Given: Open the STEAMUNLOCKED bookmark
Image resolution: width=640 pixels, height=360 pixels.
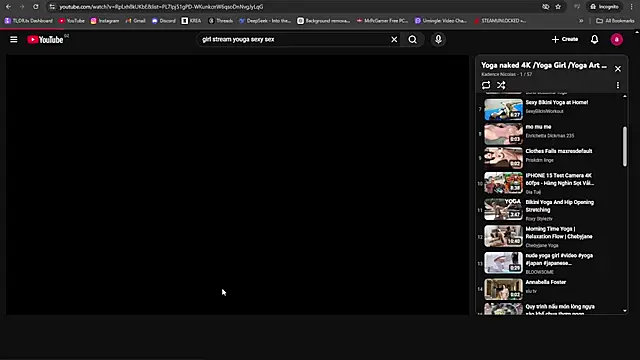Looking at the screenshot, I should (500, 21).
